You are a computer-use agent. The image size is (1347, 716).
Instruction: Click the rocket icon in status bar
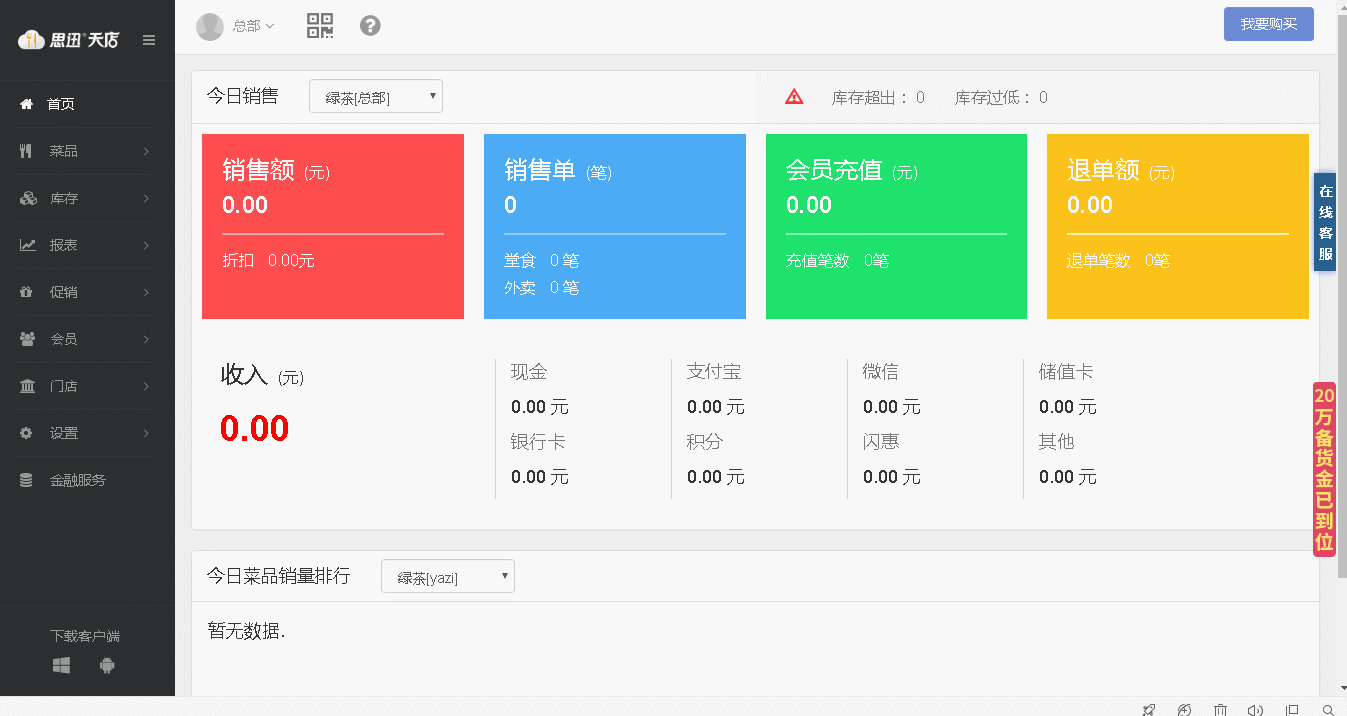coord(1148,709)
